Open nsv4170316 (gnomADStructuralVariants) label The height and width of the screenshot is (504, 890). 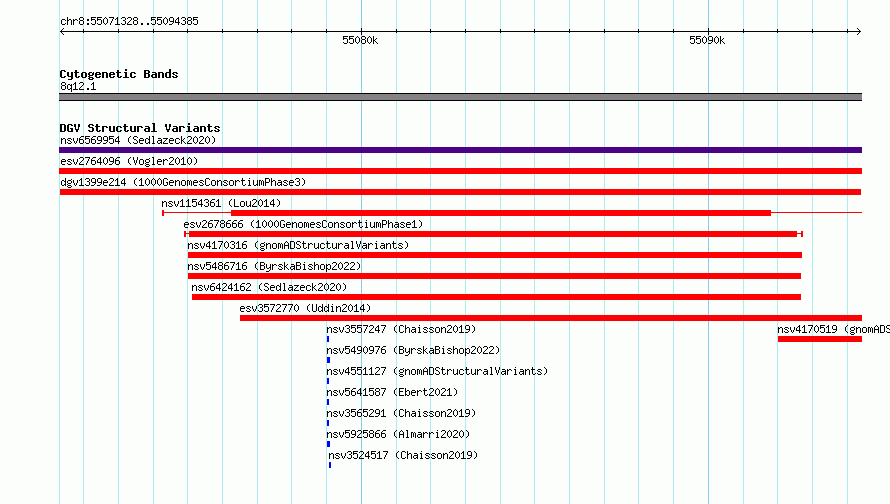click(x=298, y=245)
